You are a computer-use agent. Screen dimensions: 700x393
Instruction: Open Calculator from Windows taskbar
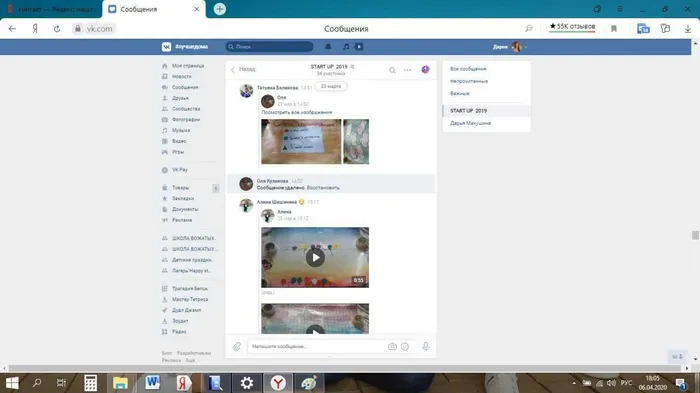(x=91, y=383)
